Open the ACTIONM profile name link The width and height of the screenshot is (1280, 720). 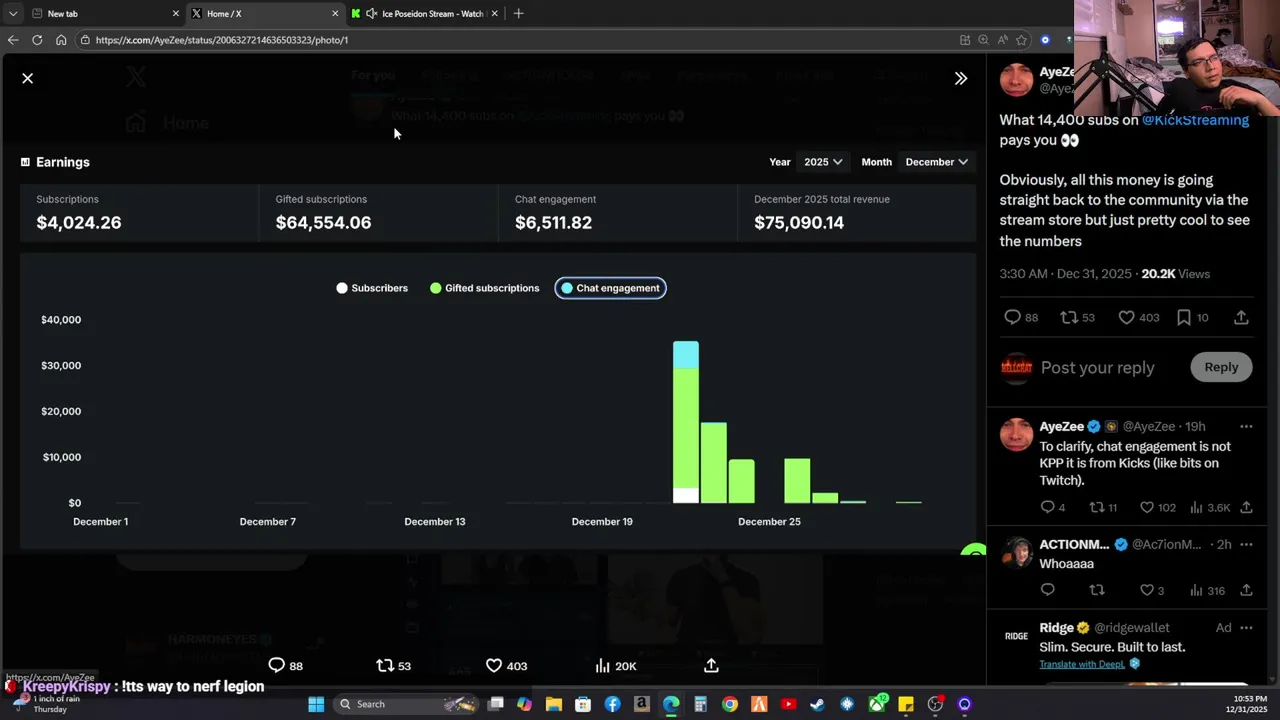click(1074, 545)
